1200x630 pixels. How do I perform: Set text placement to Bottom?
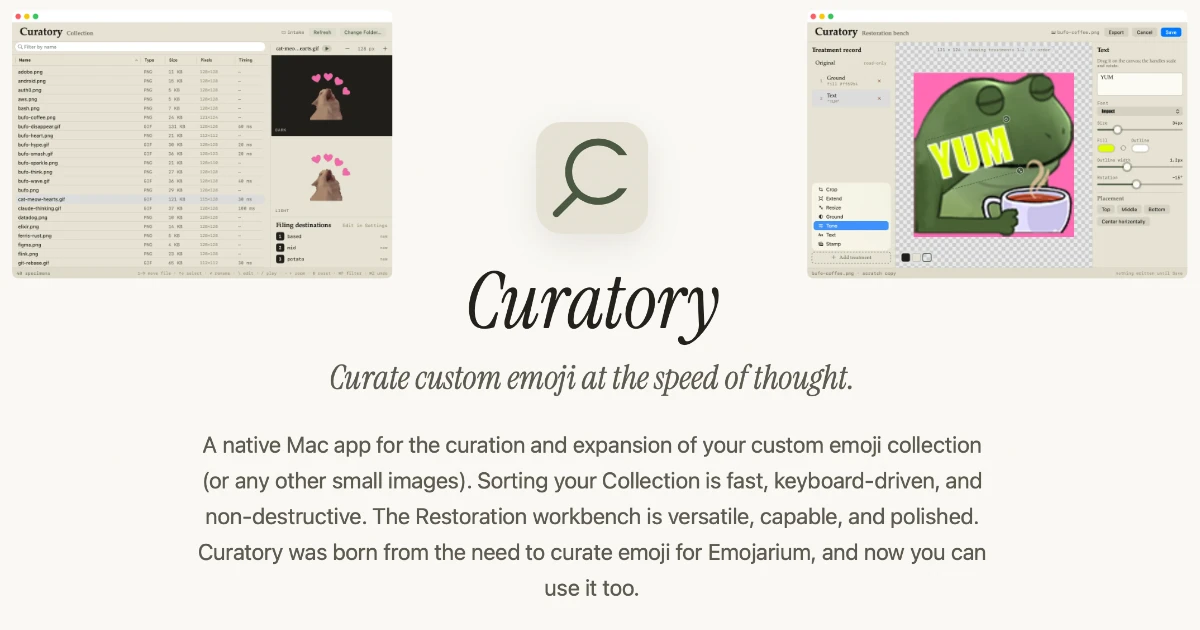pyautogui.click(x=1157, y=209)
